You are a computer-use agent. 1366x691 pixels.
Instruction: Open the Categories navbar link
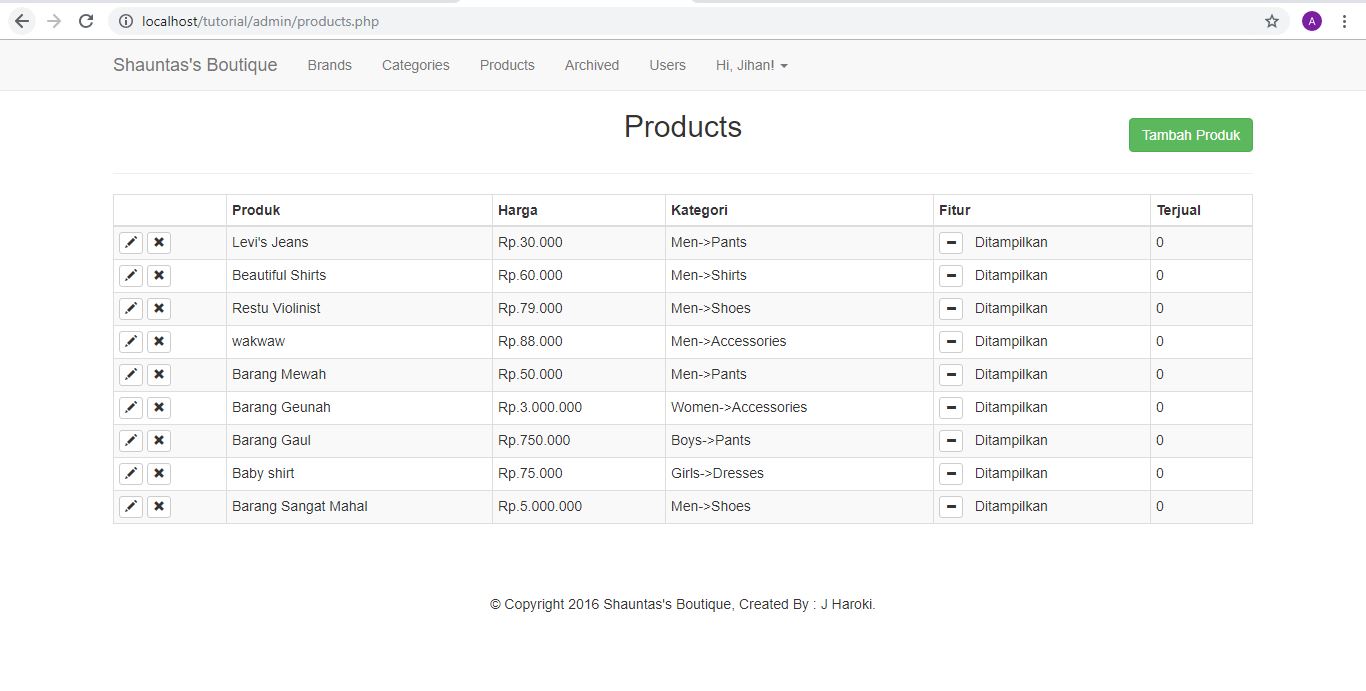click(x=415, y=65)
